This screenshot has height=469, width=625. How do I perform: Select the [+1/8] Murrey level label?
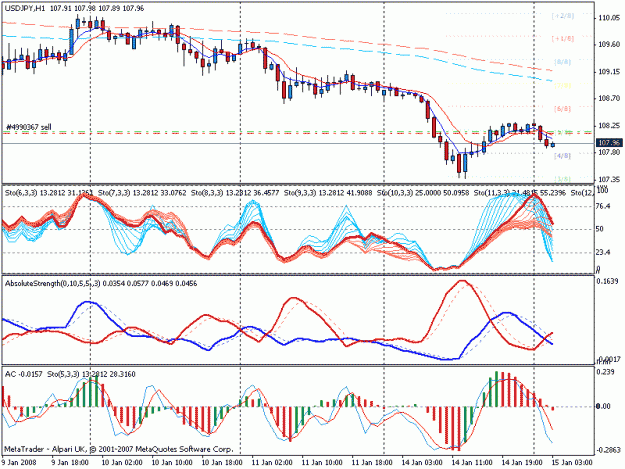click(563, 39)
